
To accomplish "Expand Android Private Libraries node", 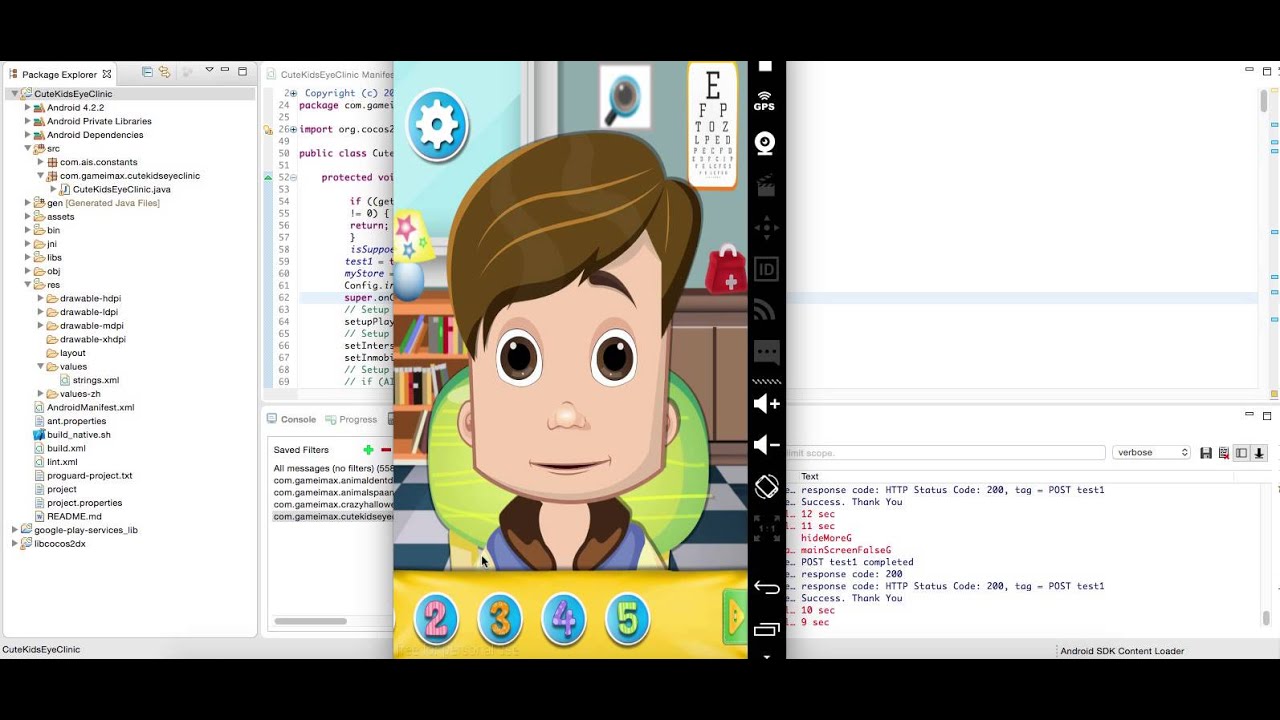I will click(27, 121).
